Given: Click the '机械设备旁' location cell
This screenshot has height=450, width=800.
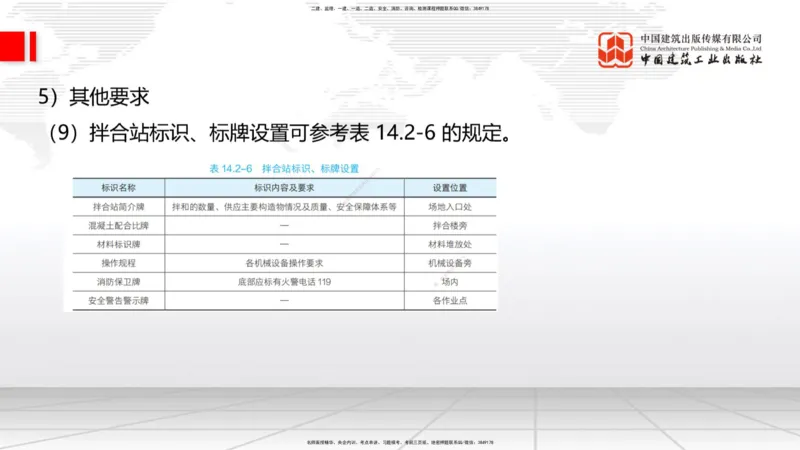Looking at the screenshot, I should pyautogui.click(x=449, y=263).
